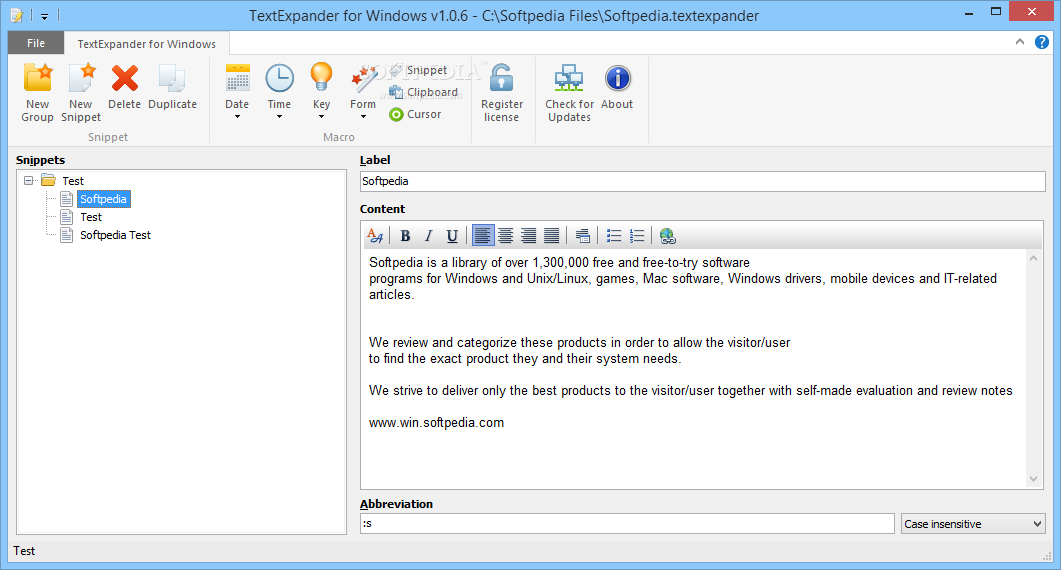Select the Test folder in Snippets
This screenshot has height=570, width=1061.
click(72, 181)
